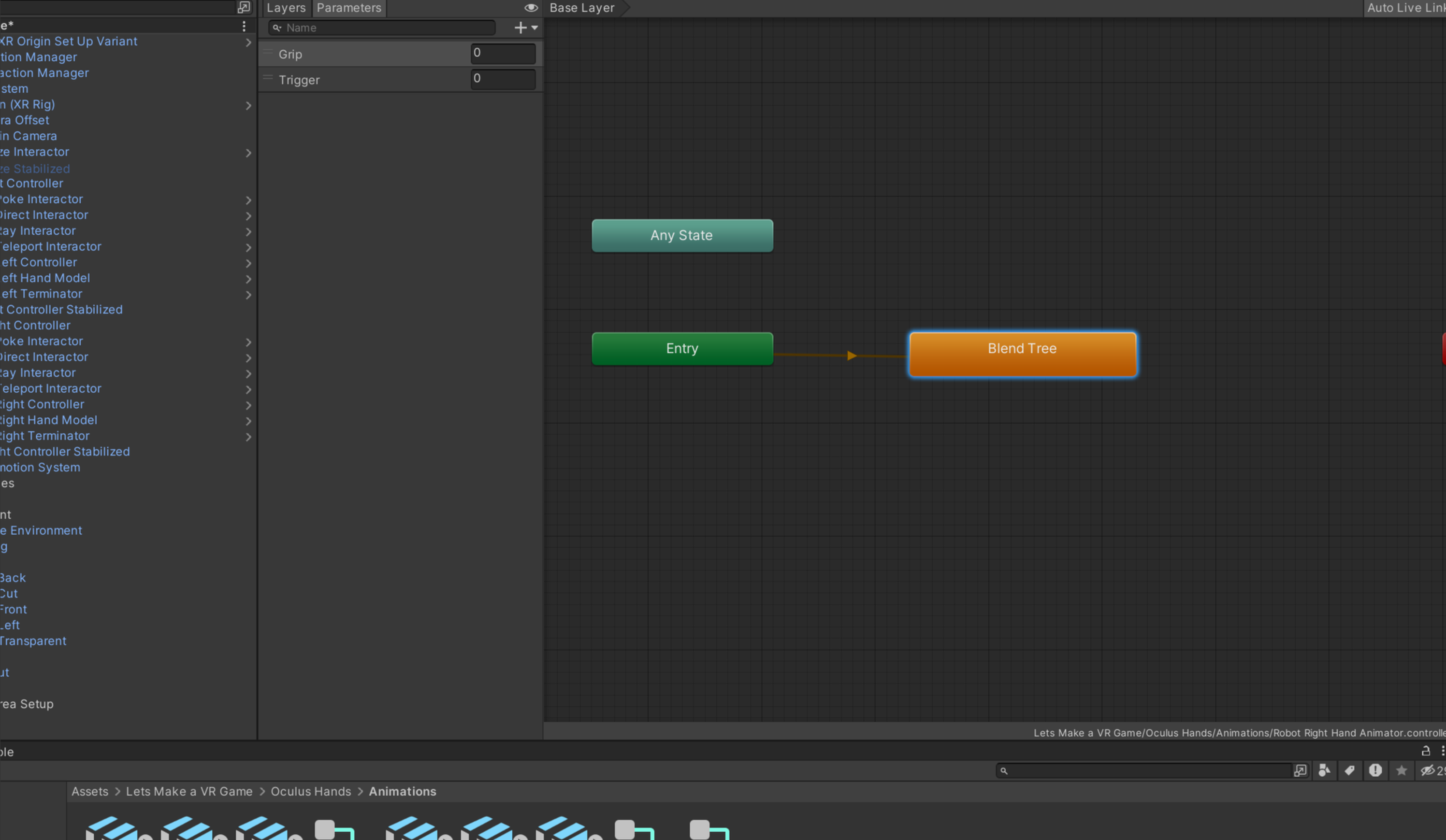
Task: Toggle the Auto Live Link button
Action: pos(1405,7)
